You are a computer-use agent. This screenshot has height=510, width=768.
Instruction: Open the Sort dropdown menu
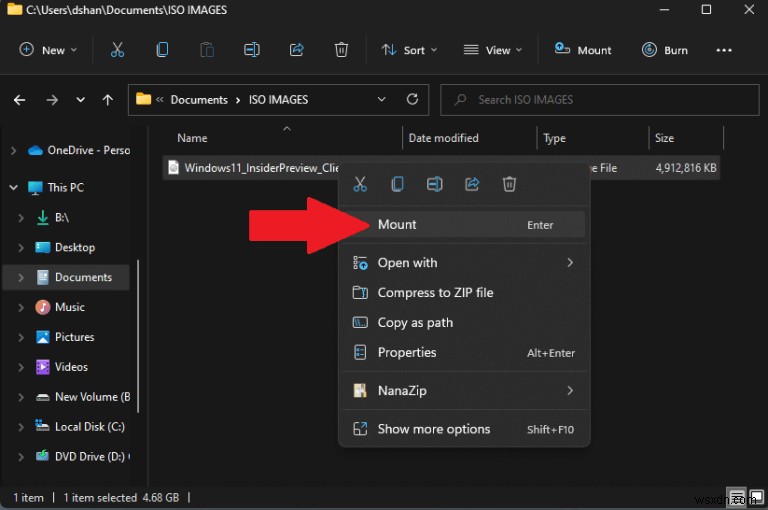point(409,50)
